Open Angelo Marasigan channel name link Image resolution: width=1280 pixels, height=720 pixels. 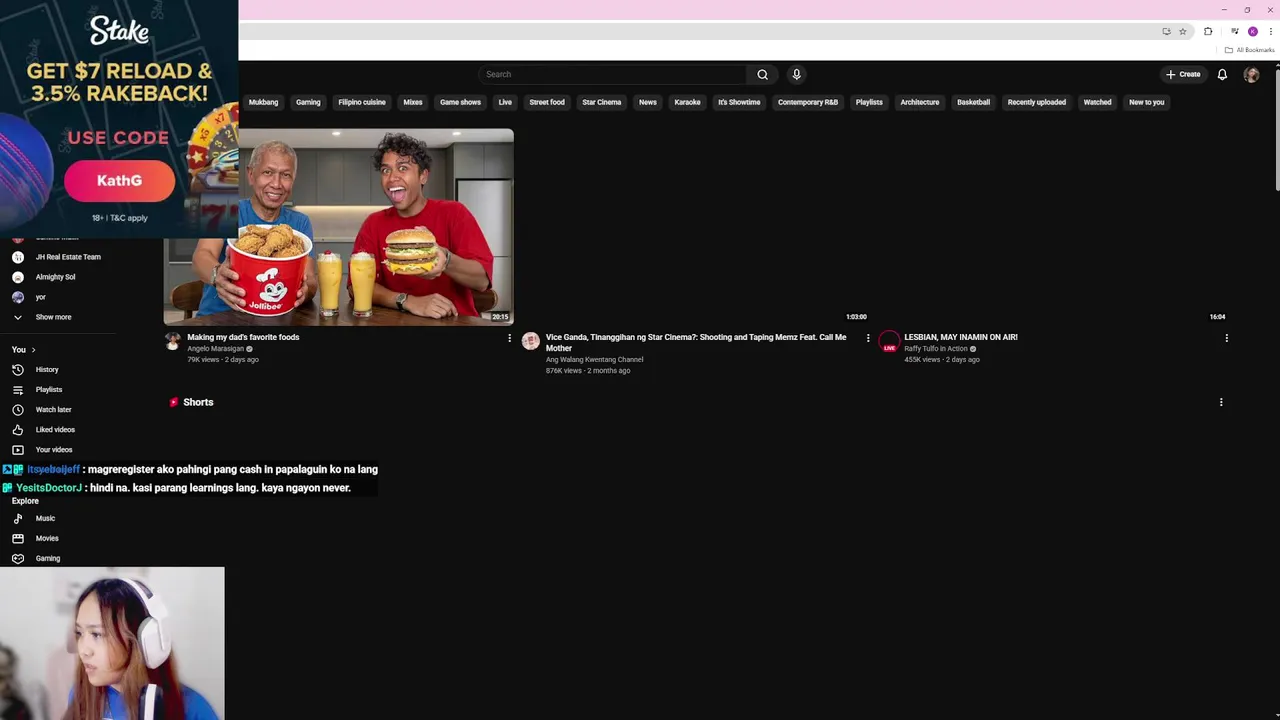[215, 349]
